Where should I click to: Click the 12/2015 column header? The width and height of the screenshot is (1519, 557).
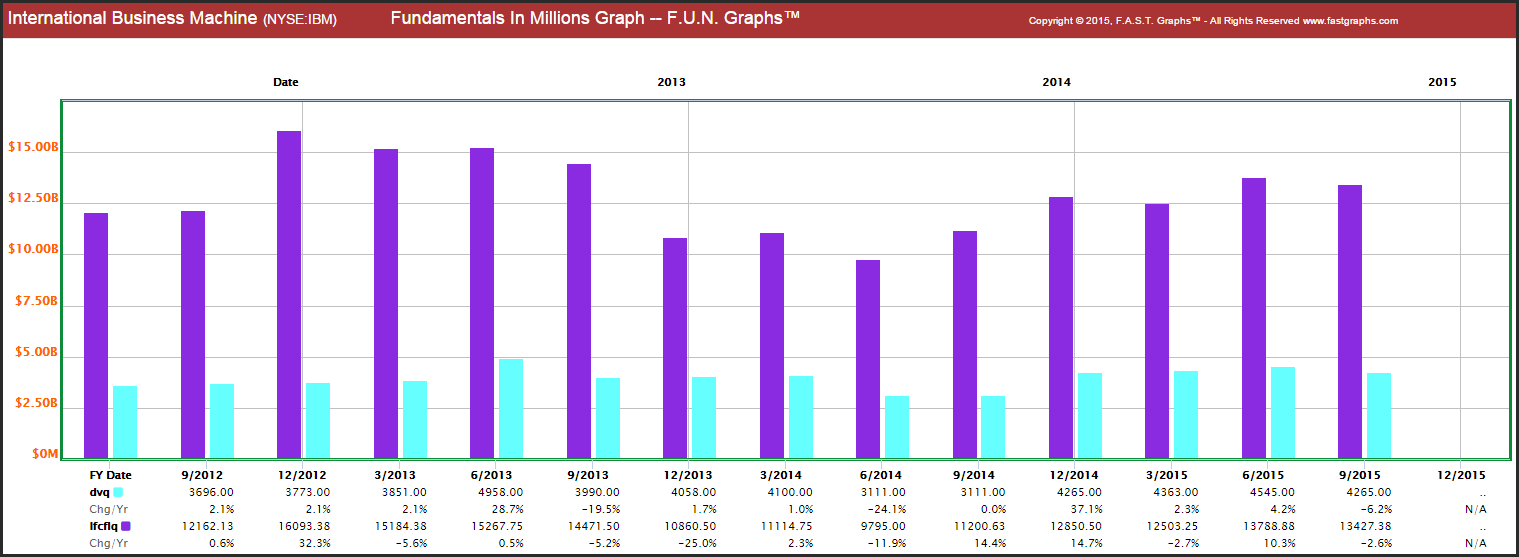(x=1460, y=476)
